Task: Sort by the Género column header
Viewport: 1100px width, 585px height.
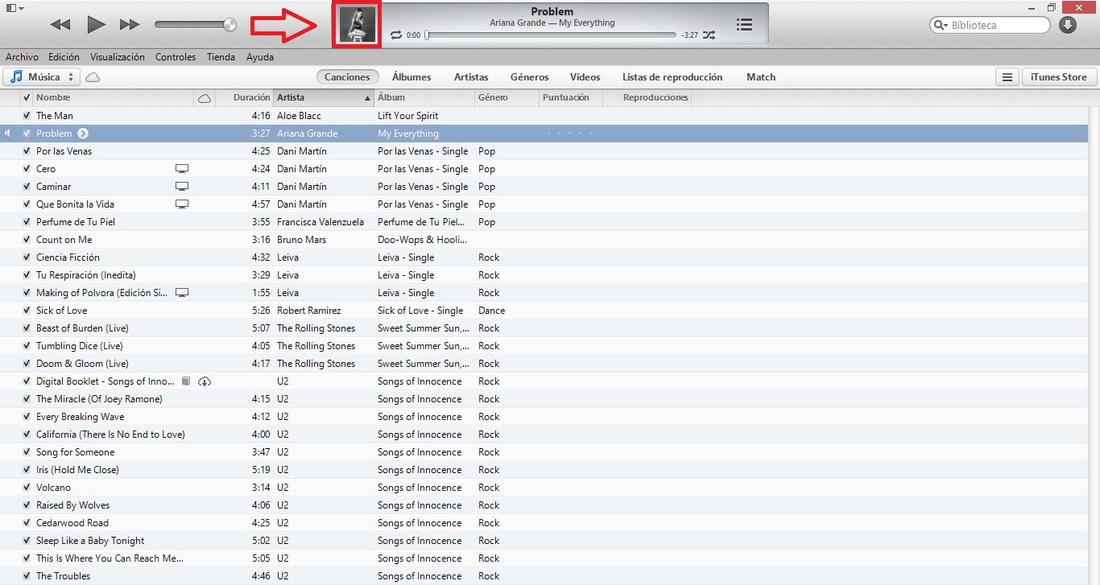Action: [x=506, y=98]
